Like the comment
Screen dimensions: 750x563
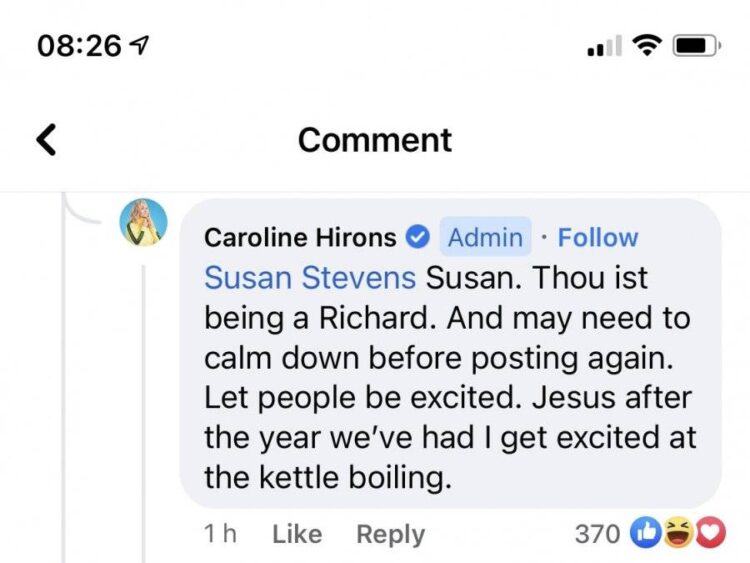tap(297, 535)
